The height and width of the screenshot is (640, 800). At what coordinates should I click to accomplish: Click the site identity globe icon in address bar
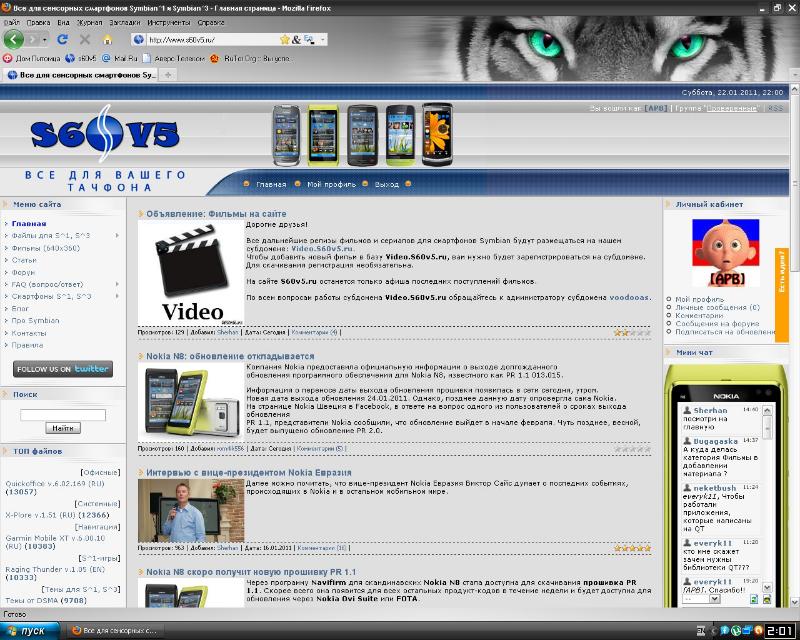click(137, 39)
